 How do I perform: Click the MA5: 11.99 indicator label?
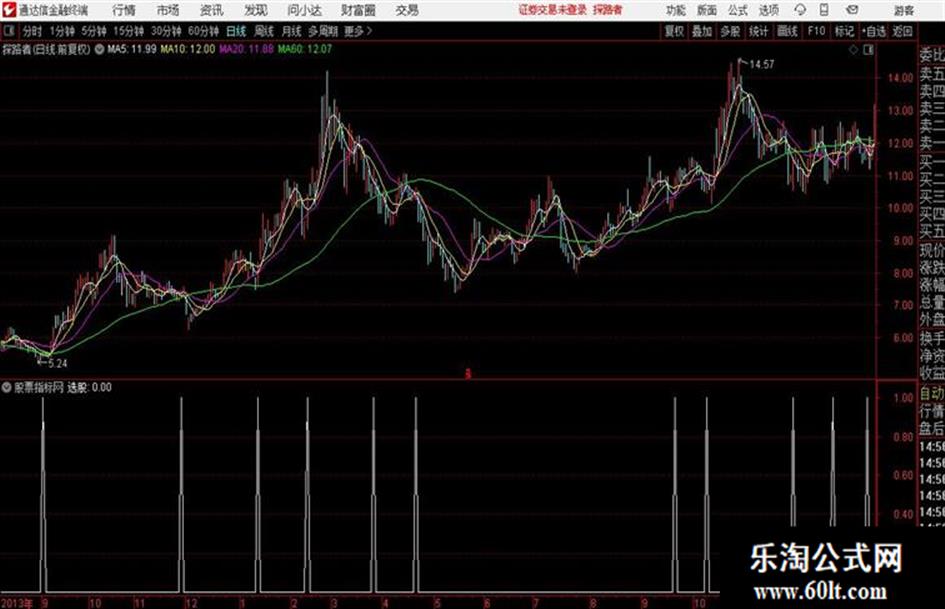tap(132, 49)
